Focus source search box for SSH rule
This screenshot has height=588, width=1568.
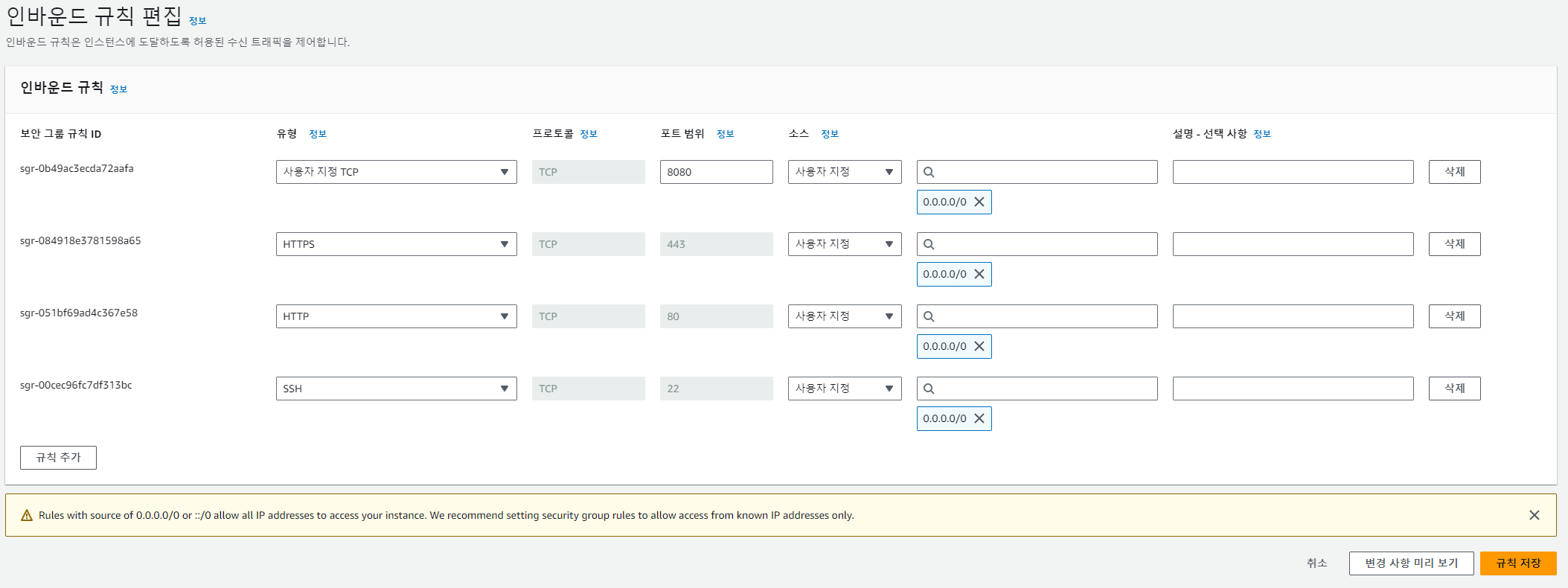pyautogui.click(x=1037, y=389)
